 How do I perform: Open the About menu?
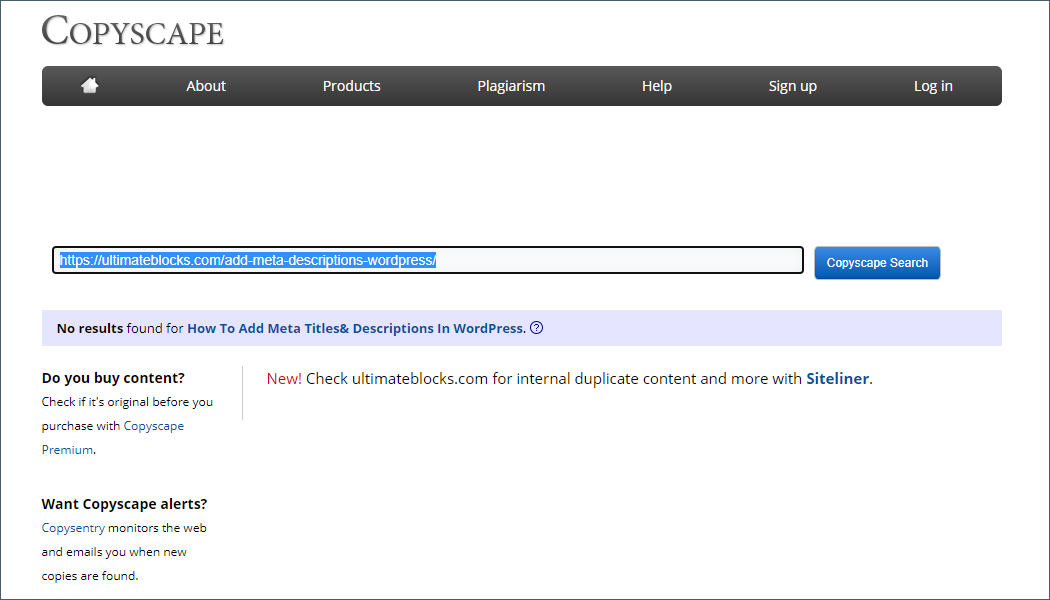[x=206, y=86]
